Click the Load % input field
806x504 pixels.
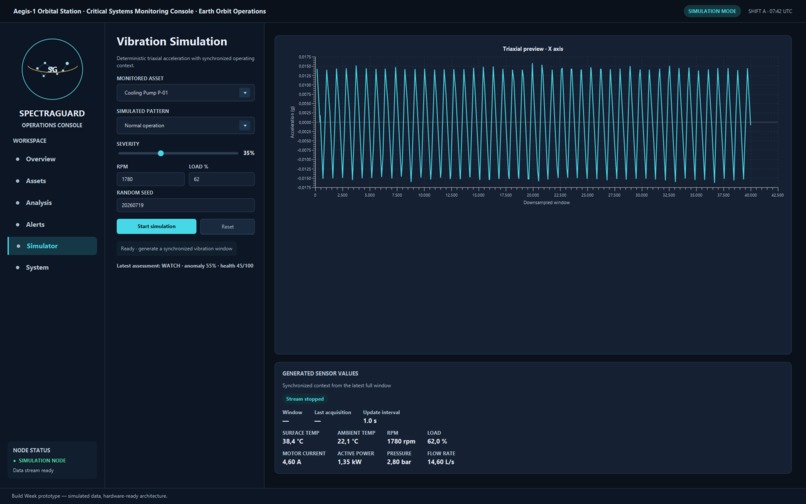[222, 179]
